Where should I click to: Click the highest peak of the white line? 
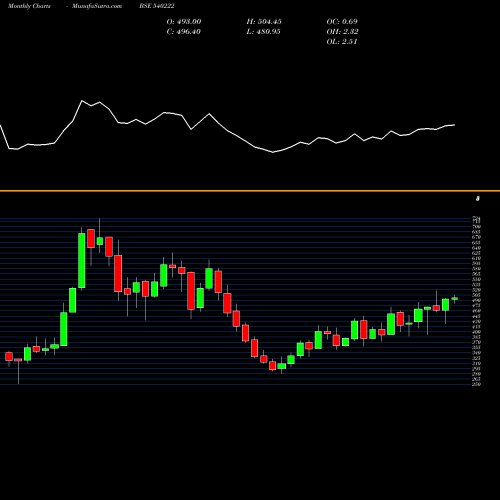coord(82,100)
